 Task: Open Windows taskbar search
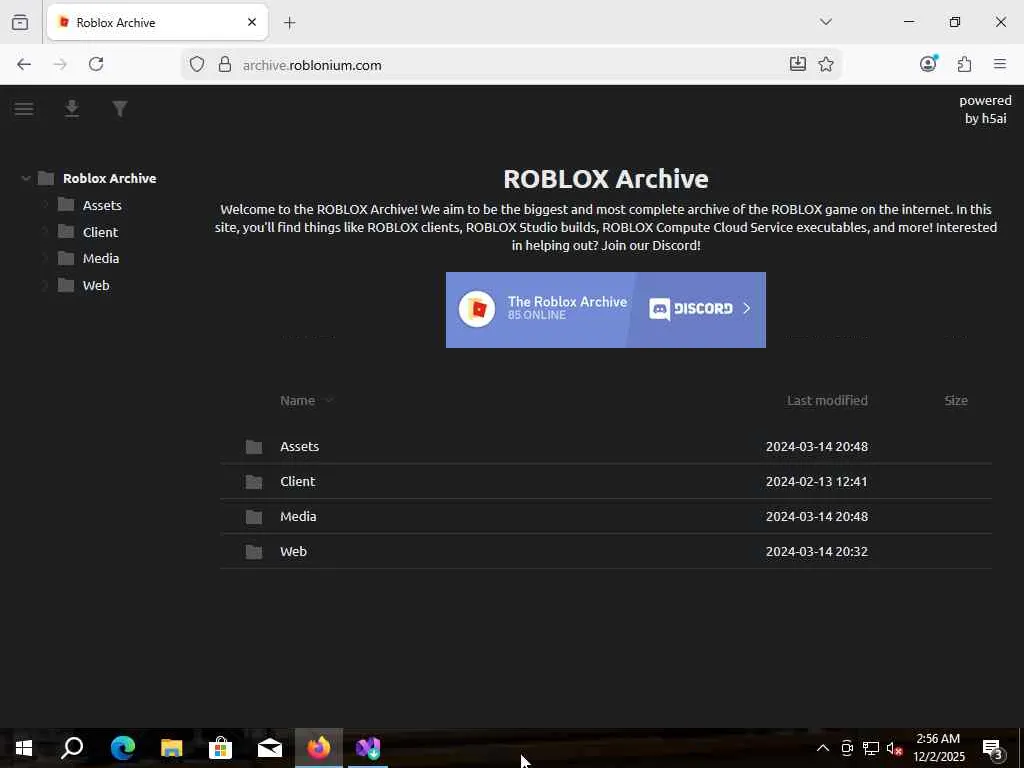point(72,748)
